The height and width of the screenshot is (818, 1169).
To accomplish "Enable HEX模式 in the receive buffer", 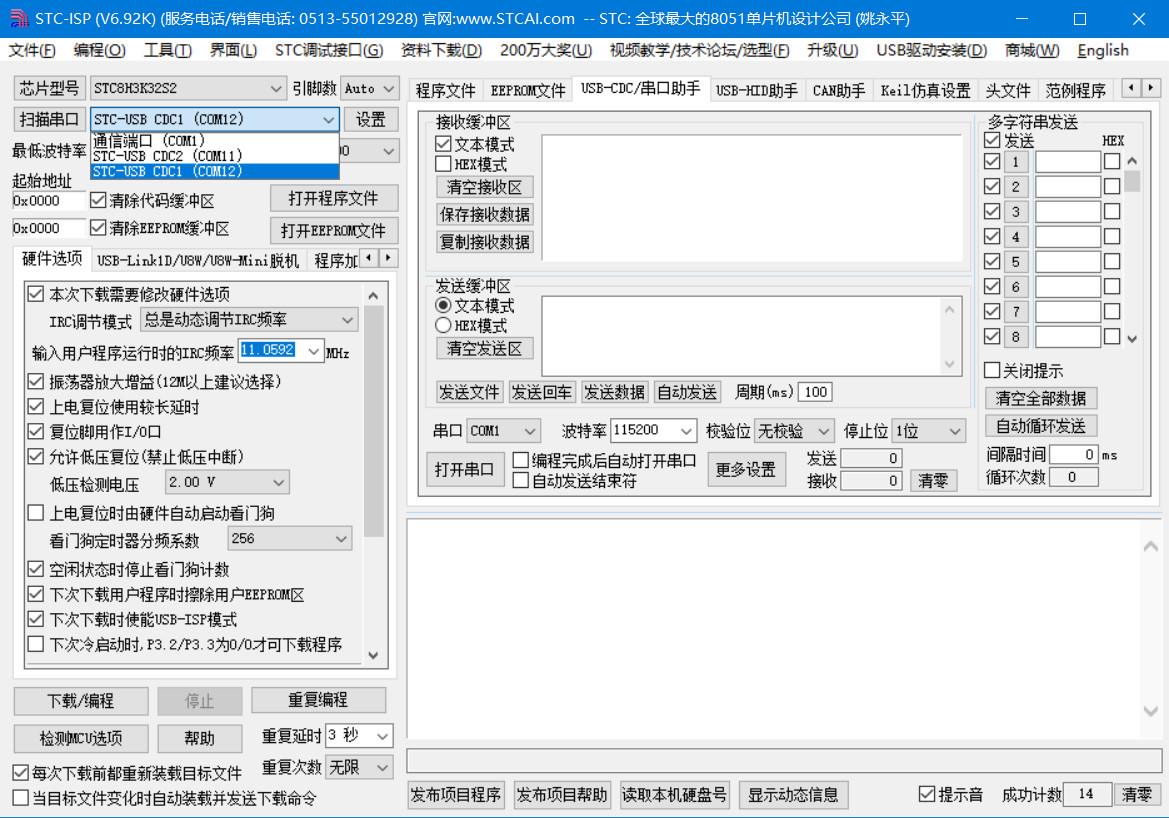I will tap(444, 164).
